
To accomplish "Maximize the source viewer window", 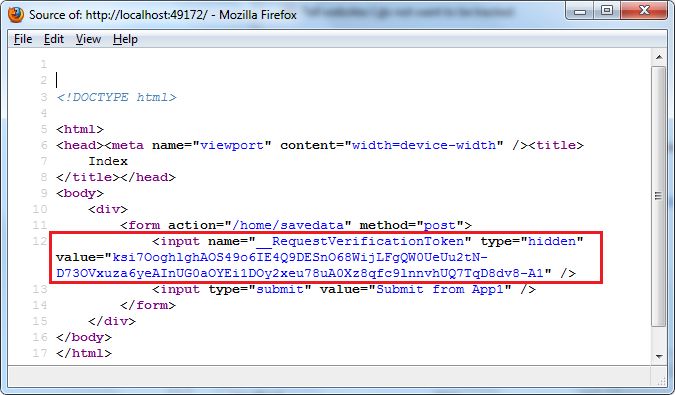I will (x=607, y=11).
